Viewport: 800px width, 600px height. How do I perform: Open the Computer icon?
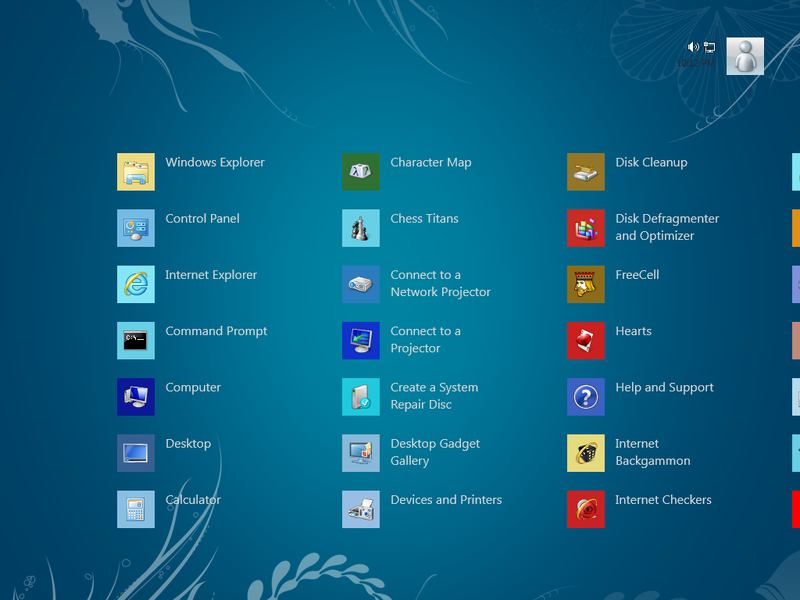136,397
